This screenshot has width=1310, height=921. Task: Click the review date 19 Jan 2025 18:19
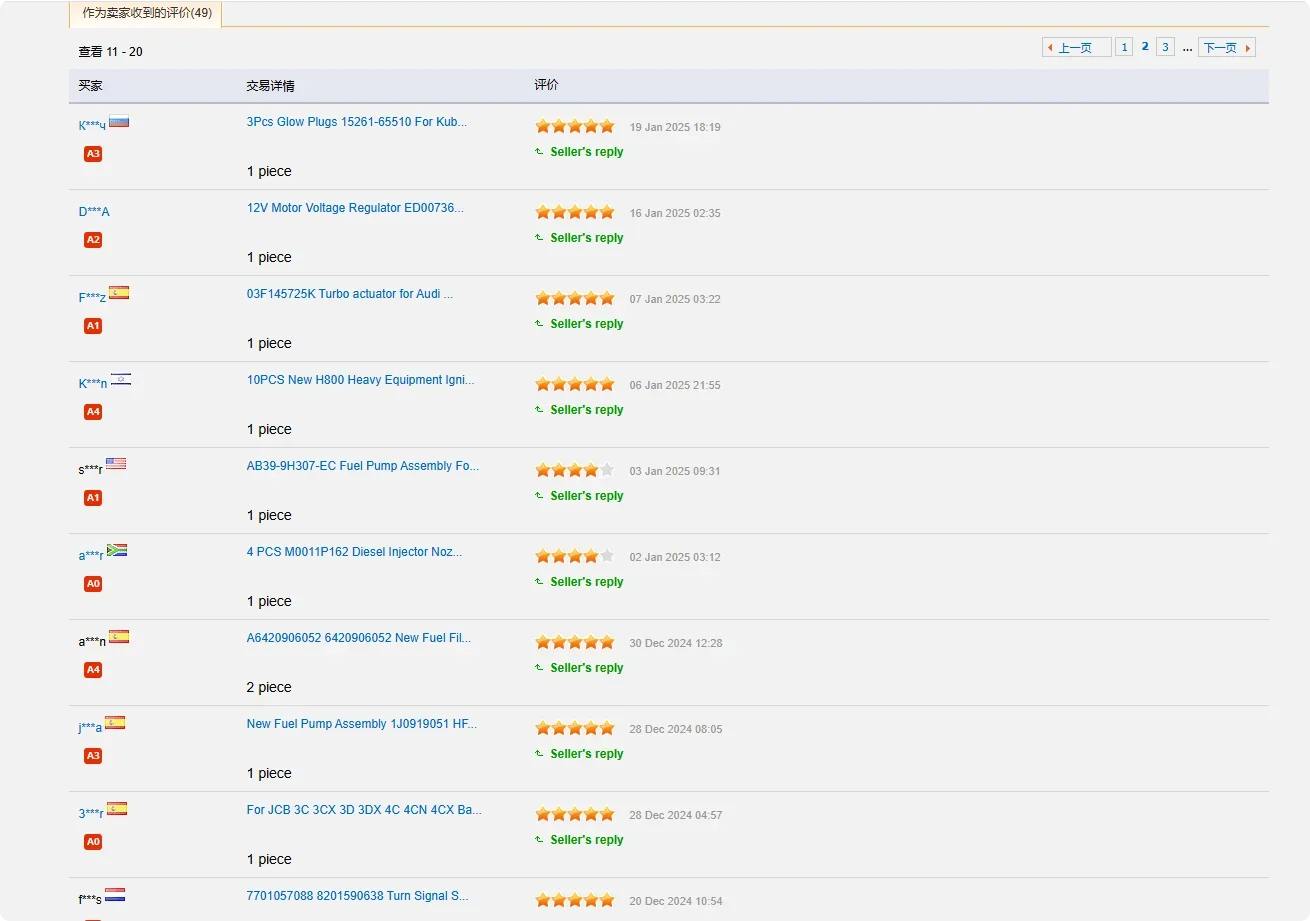[675, 127]
